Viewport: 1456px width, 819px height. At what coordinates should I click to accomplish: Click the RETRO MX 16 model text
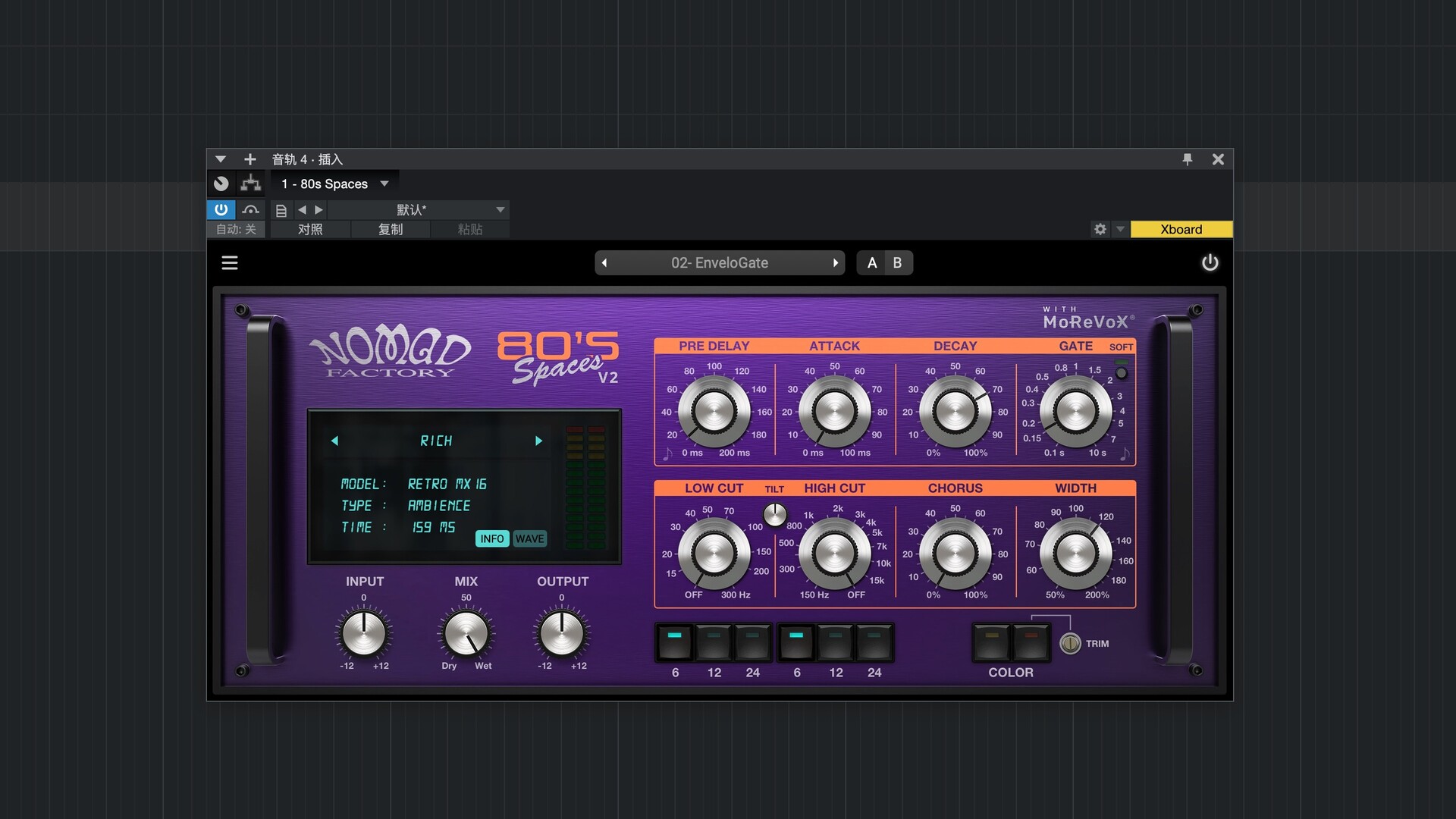447,484
